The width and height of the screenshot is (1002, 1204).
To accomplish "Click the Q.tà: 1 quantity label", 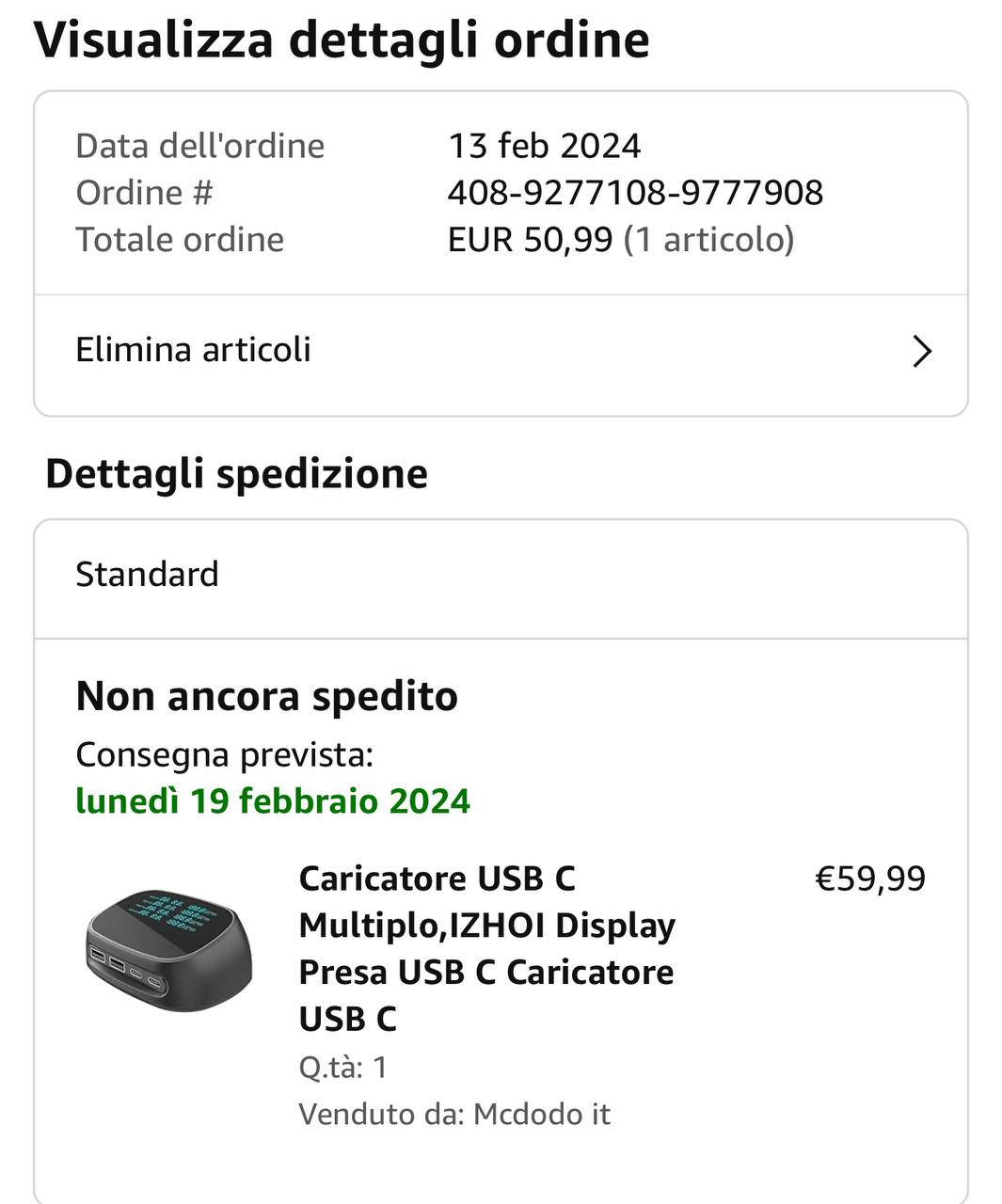I will point(343,1068).
